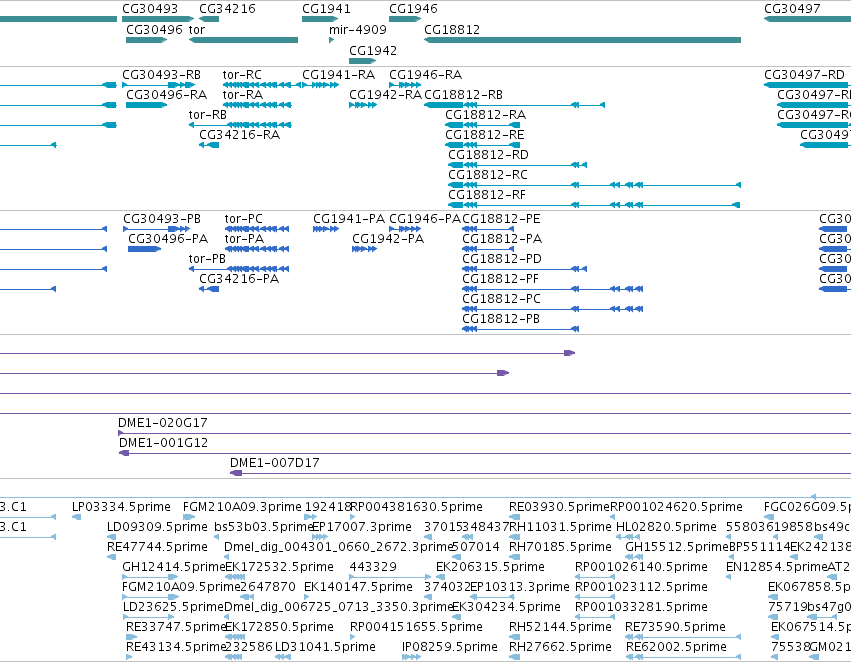This screenshot has height=662, width=851.
Task: Click the CG18812-PD protein label
Action: 501,259
